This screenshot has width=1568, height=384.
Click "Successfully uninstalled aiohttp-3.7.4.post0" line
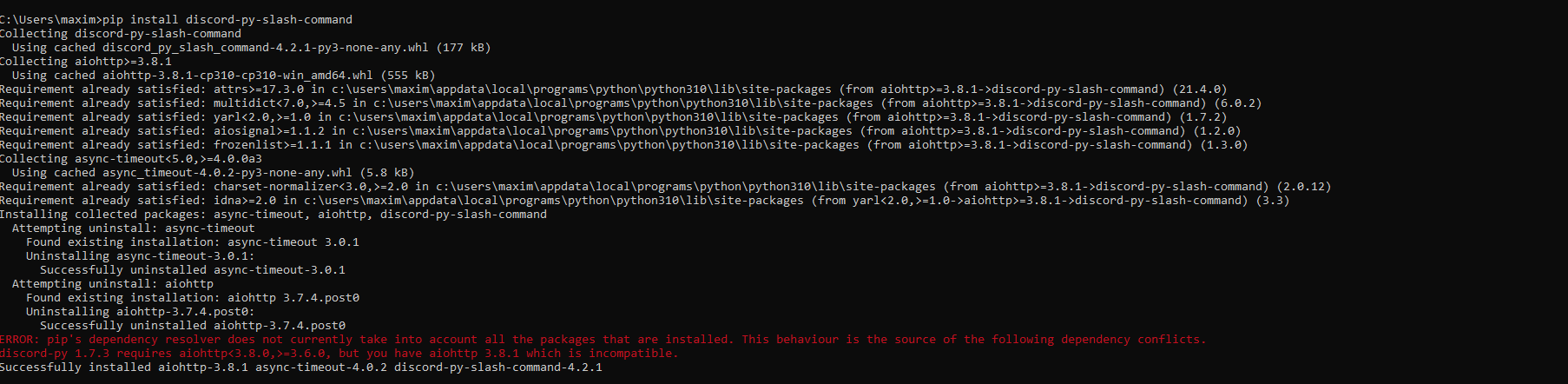(192, 325)
